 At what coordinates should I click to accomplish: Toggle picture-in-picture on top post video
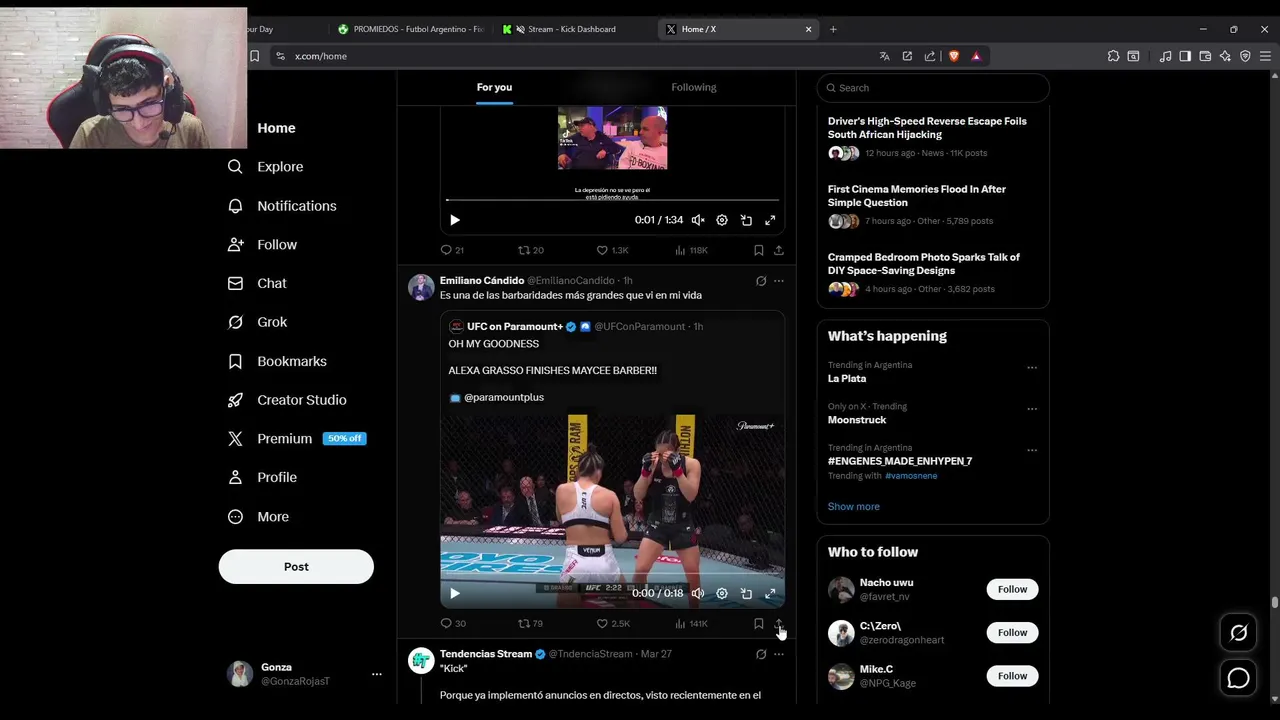coord(746,220)
